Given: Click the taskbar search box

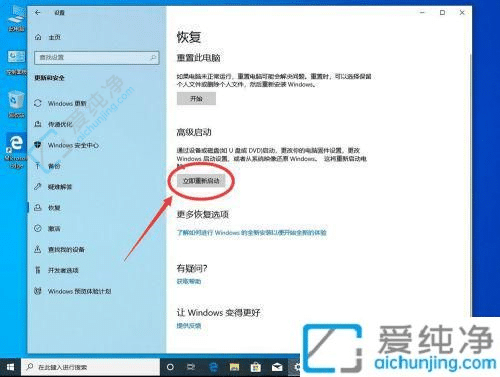Looking at the screenshot, I should pyautogui.click(x=91, y=367).
